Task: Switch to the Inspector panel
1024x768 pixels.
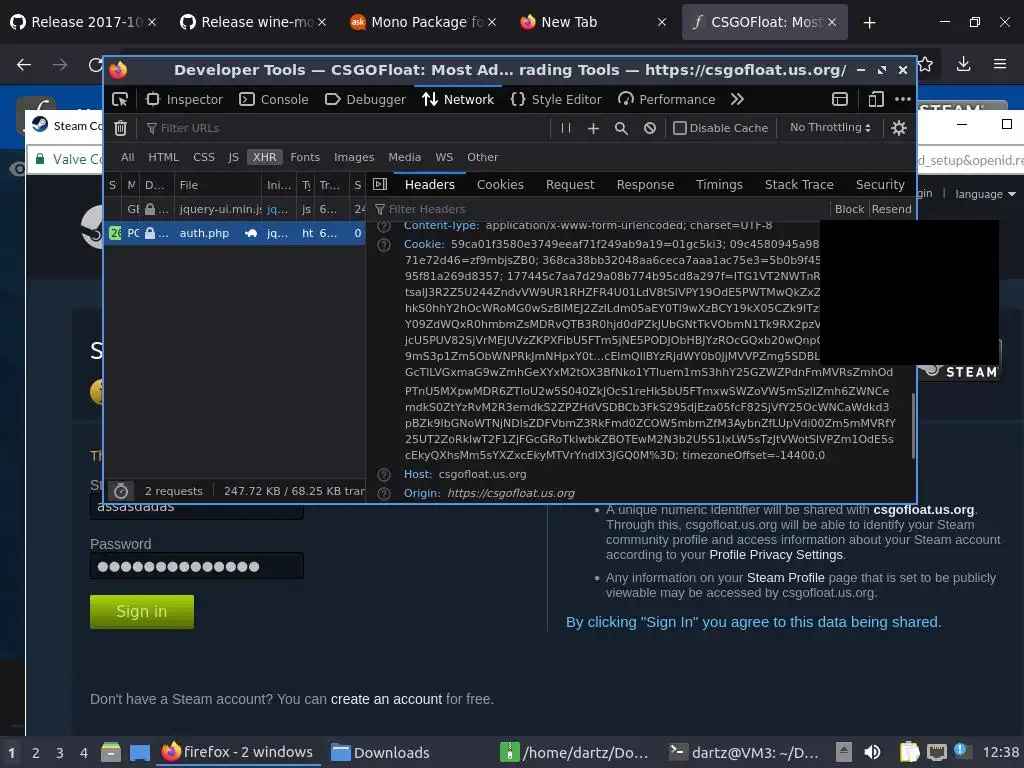Action: pos(184,99)
